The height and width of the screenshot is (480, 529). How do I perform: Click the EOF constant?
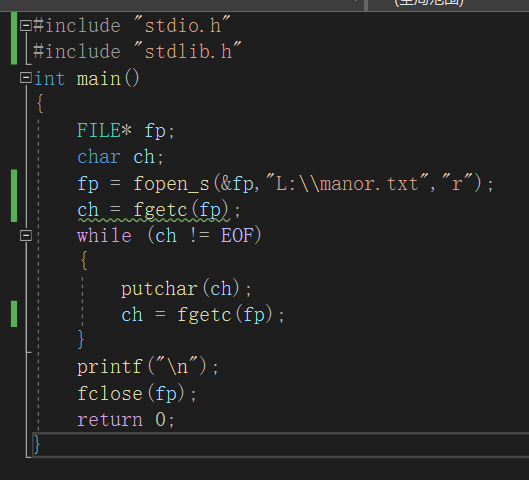point(237,235)
